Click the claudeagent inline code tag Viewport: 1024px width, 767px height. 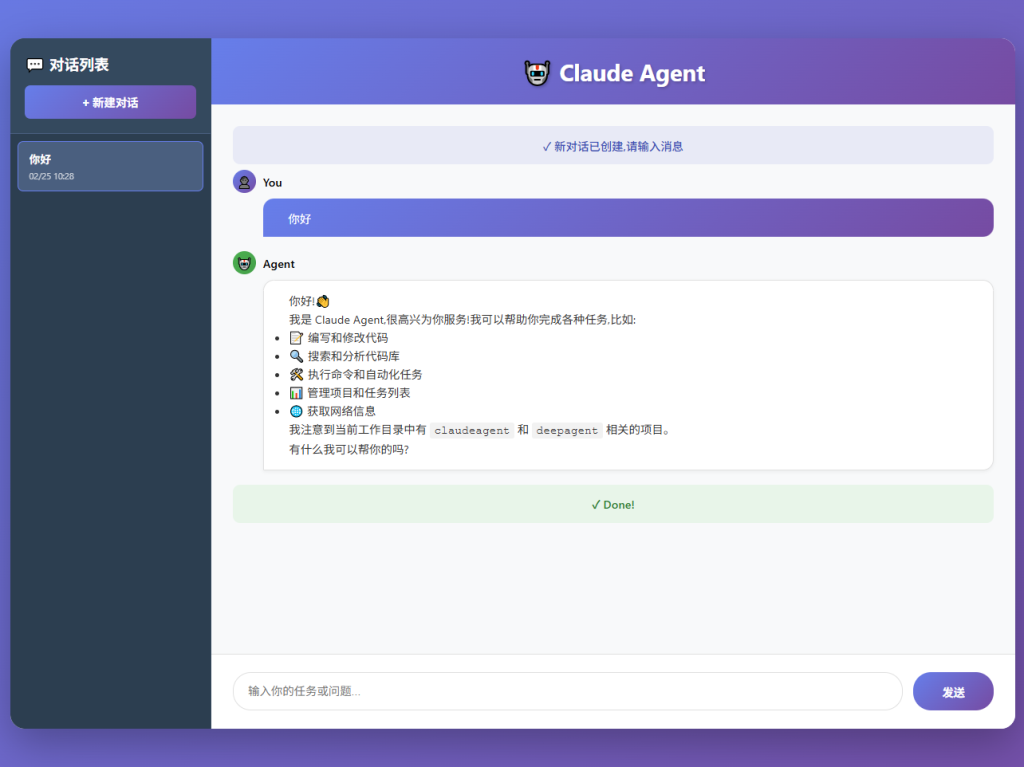click(x=472, y=430)
